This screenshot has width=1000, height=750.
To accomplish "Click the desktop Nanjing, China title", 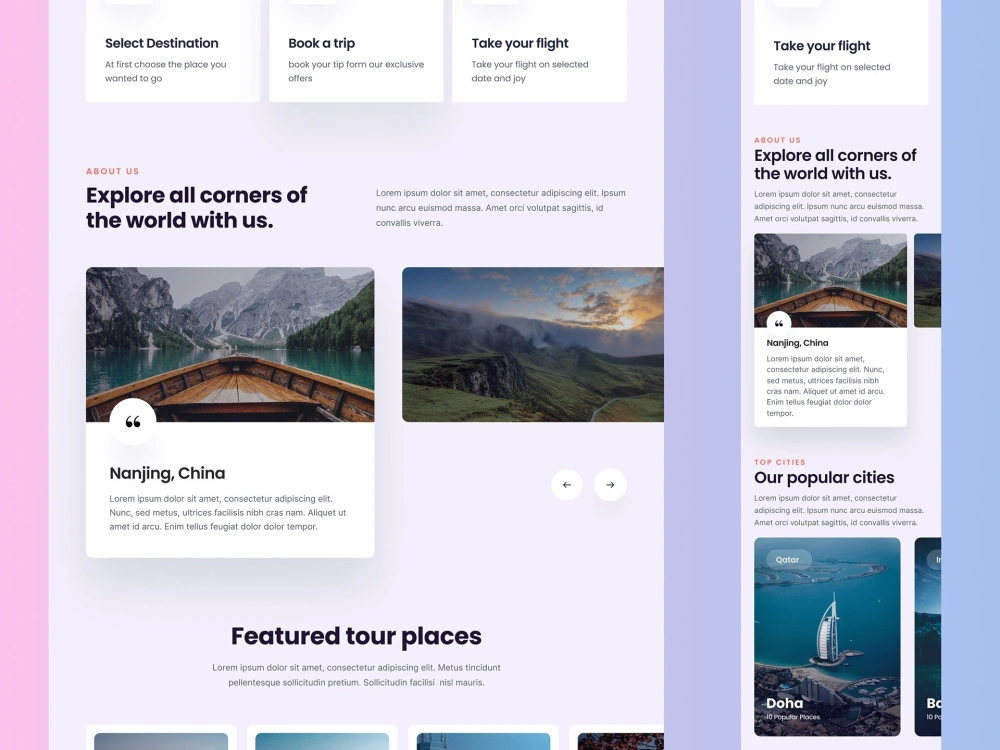I will pyautogui.click(x=167, y=473).
